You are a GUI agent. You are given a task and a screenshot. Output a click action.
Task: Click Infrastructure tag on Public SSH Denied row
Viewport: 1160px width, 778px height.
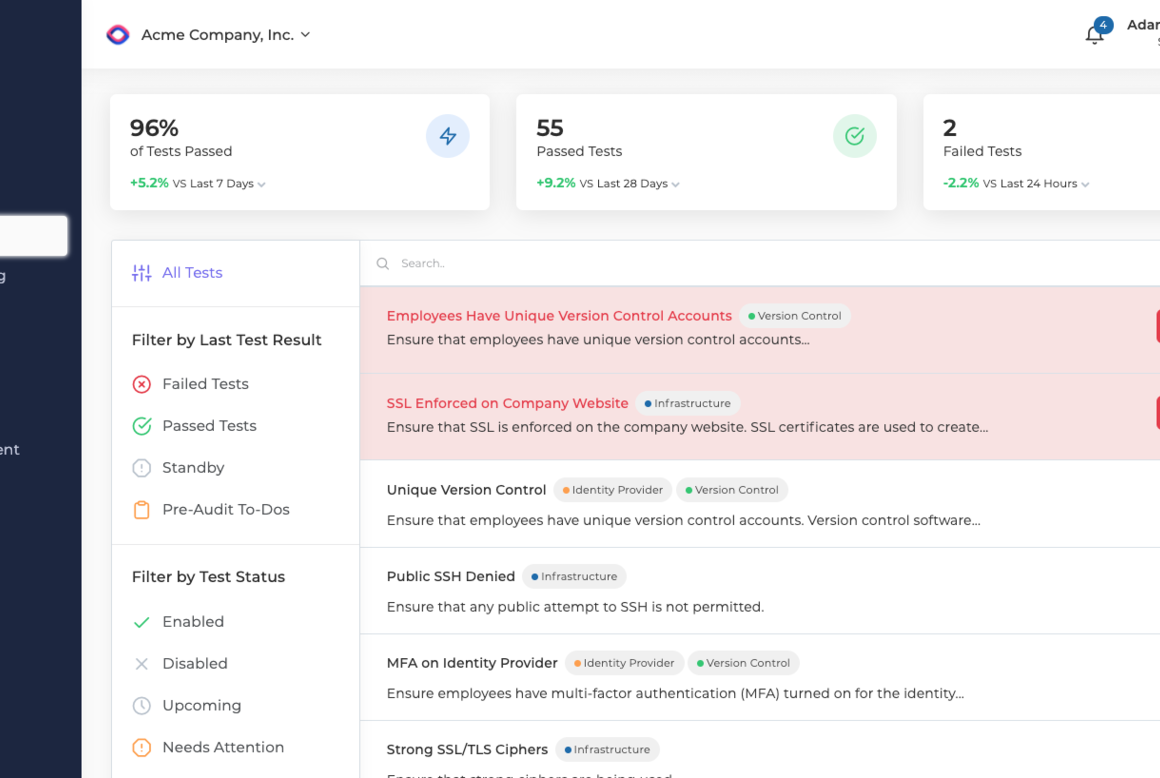point(574,576)
